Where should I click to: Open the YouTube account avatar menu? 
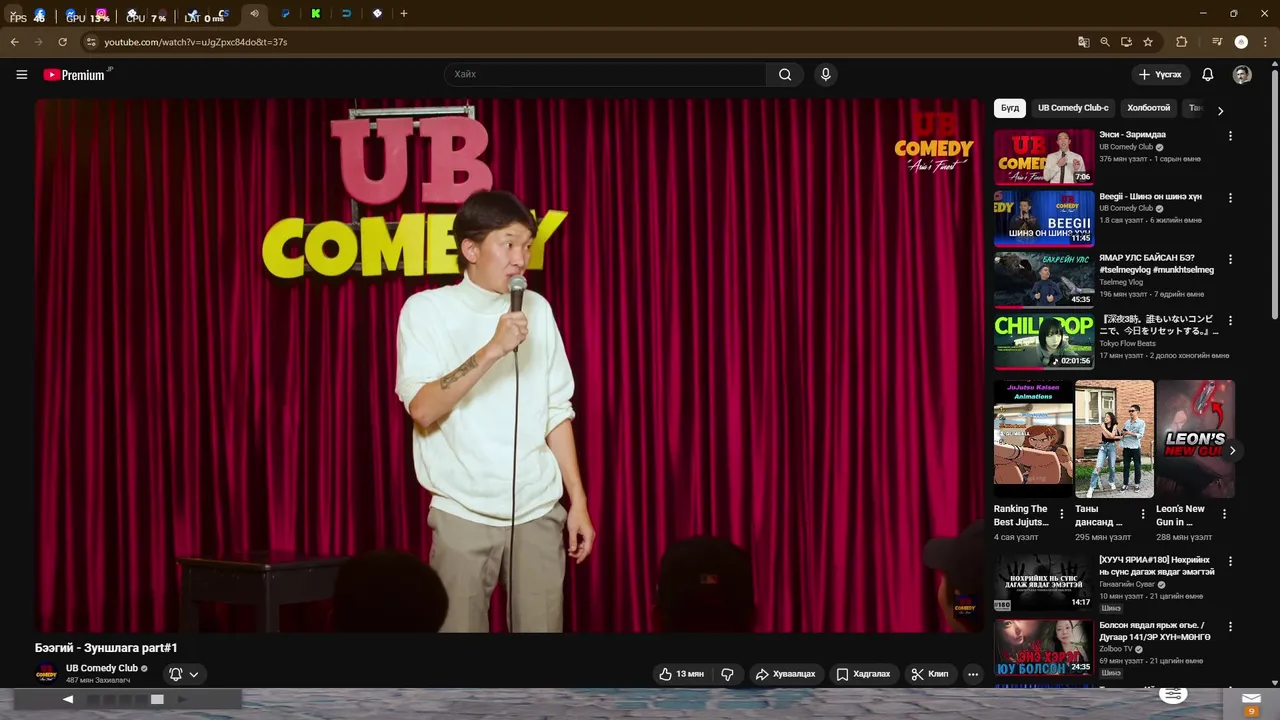[1242, 74]
